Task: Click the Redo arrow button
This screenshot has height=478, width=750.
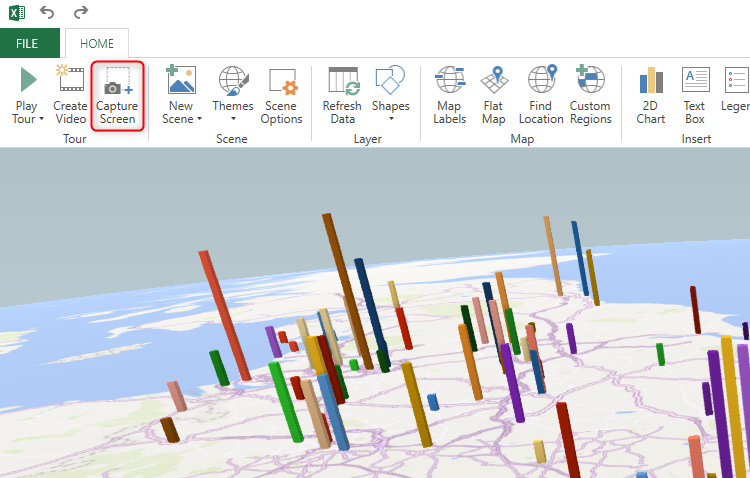Action: pyautogui.click(x=82, y=13)
